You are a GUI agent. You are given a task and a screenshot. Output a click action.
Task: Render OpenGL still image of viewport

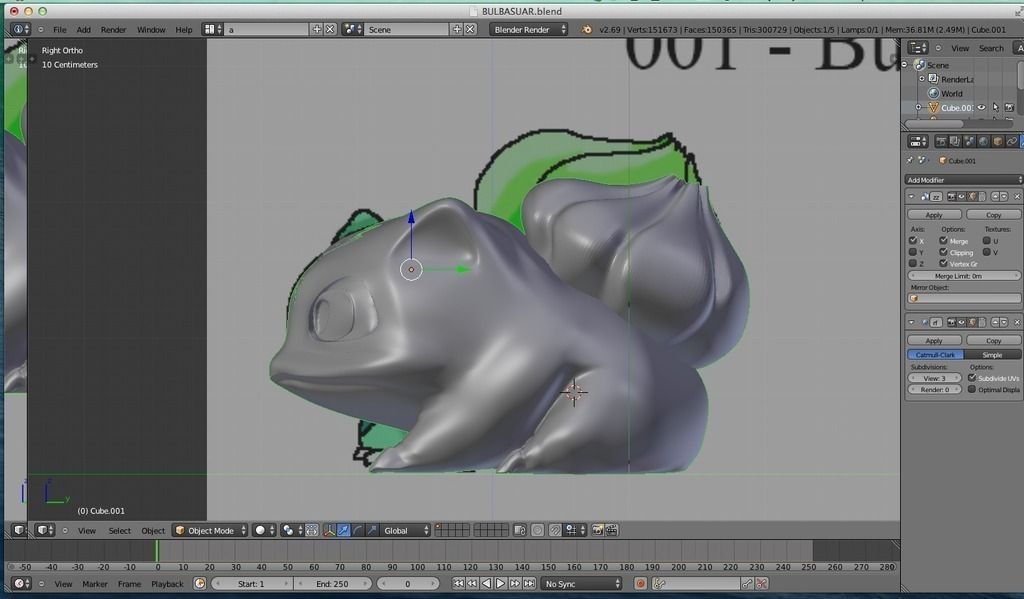(598, 530)
